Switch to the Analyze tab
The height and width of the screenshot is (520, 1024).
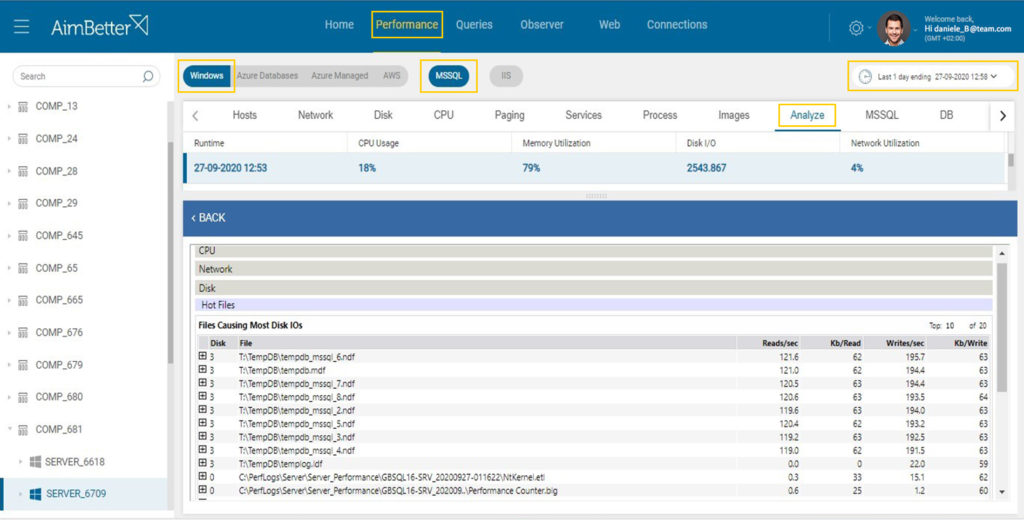pyautogui.click(x=807, y=115)
